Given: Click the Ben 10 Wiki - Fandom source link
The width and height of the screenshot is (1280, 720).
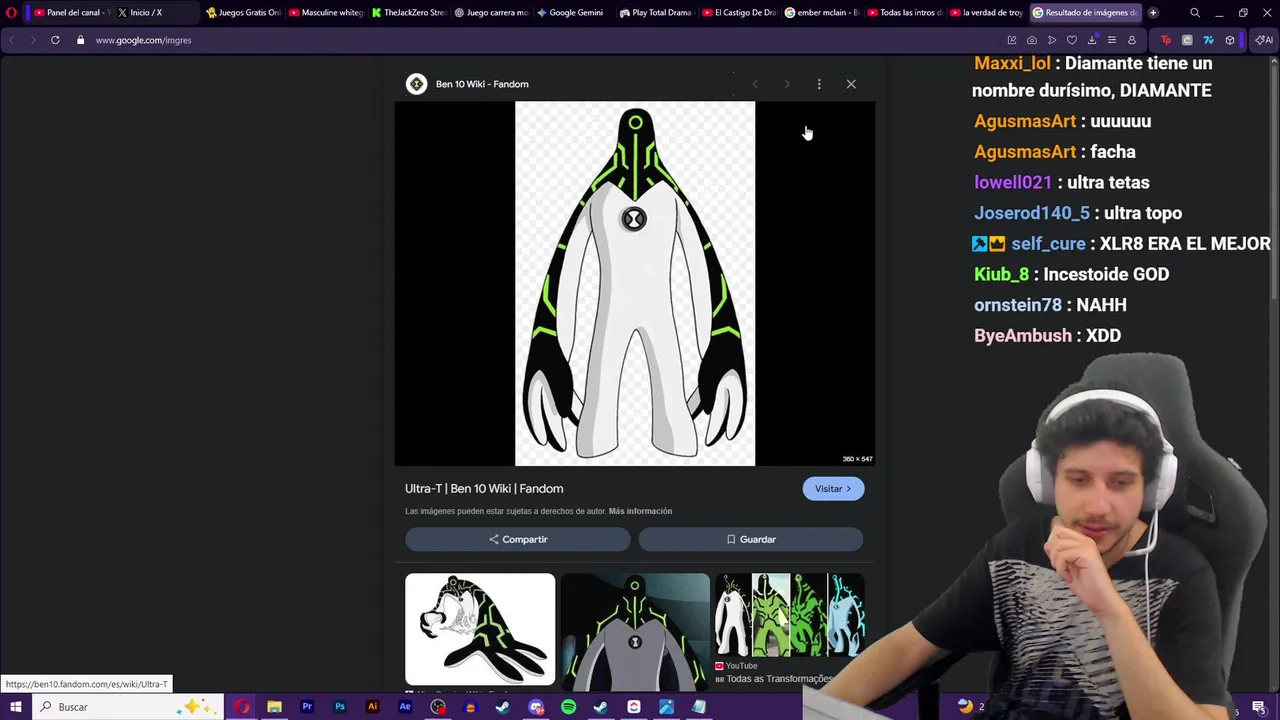Looking at the screenshot, I should 467,84.
